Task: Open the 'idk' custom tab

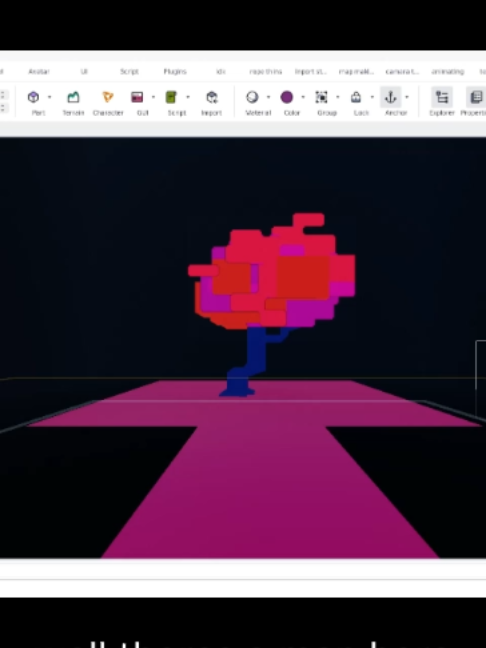Action: [221, 71]
